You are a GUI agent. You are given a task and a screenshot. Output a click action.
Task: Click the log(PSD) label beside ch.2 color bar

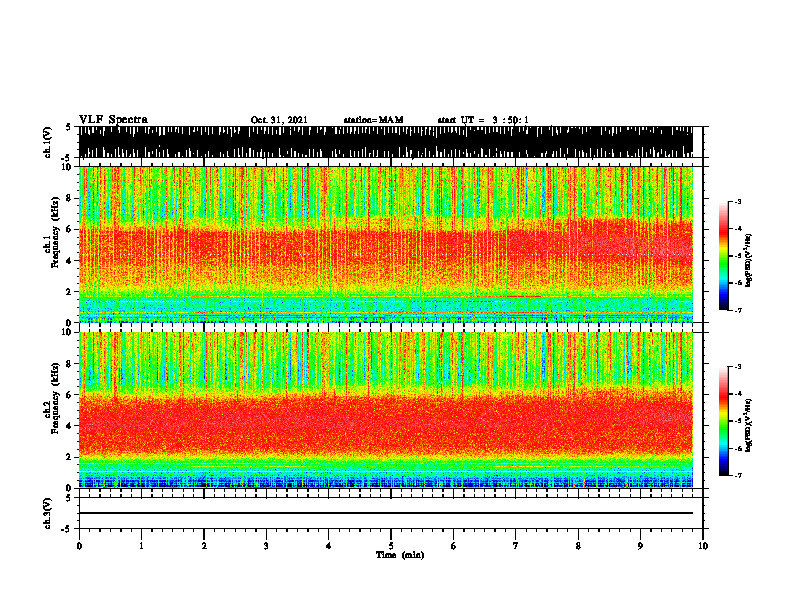[x=750, y=425]
